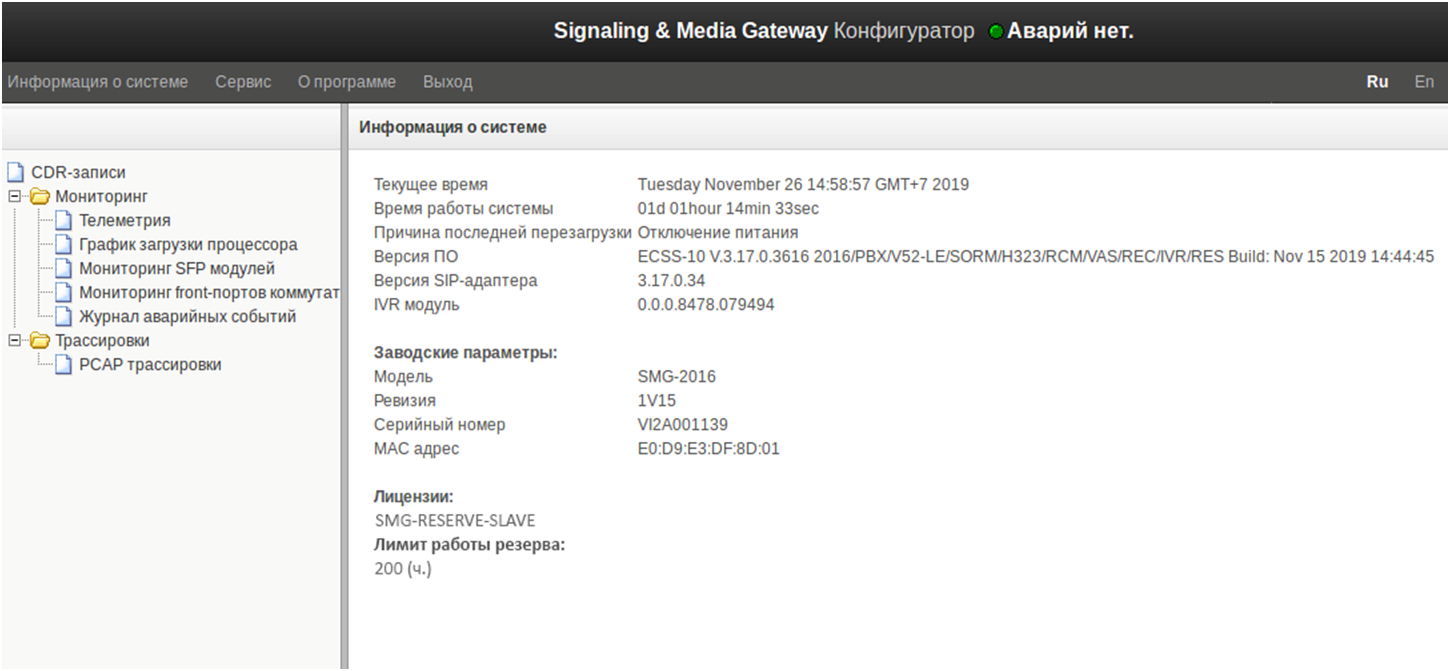The width and height of the screenshot is (1450, 671).
Task: Open График загрузки процессора
Action: (188, 245)
